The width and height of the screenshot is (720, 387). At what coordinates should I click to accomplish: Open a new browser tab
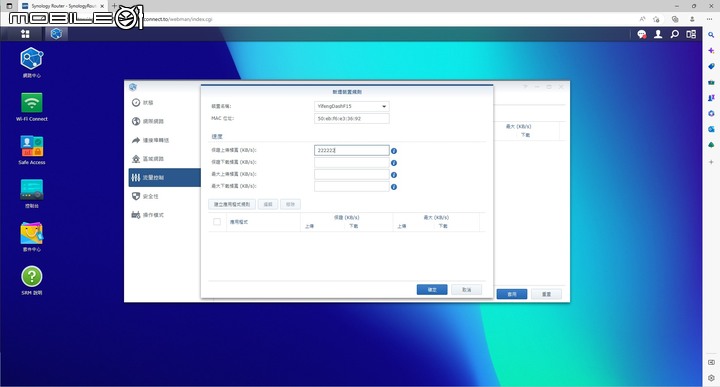pyautogui.click(x=114, y=6)
